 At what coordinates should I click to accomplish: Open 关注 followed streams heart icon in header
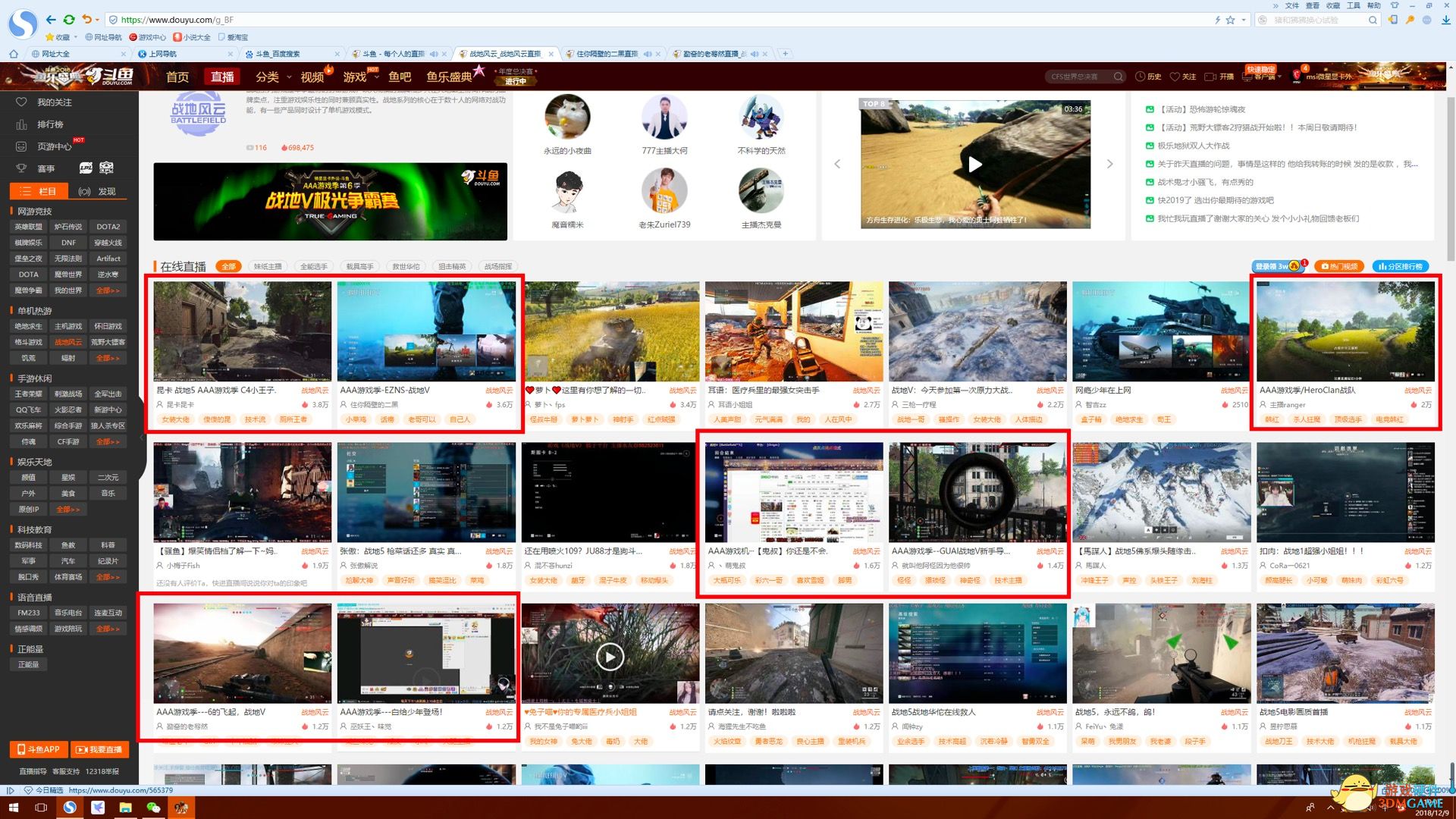pos(1182,77)
